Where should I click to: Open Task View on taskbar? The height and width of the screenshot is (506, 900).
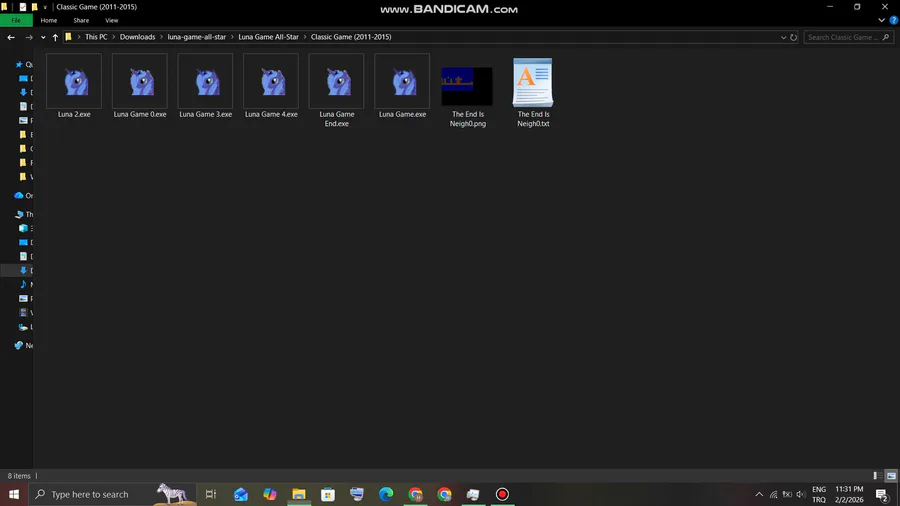click(211, 494)
